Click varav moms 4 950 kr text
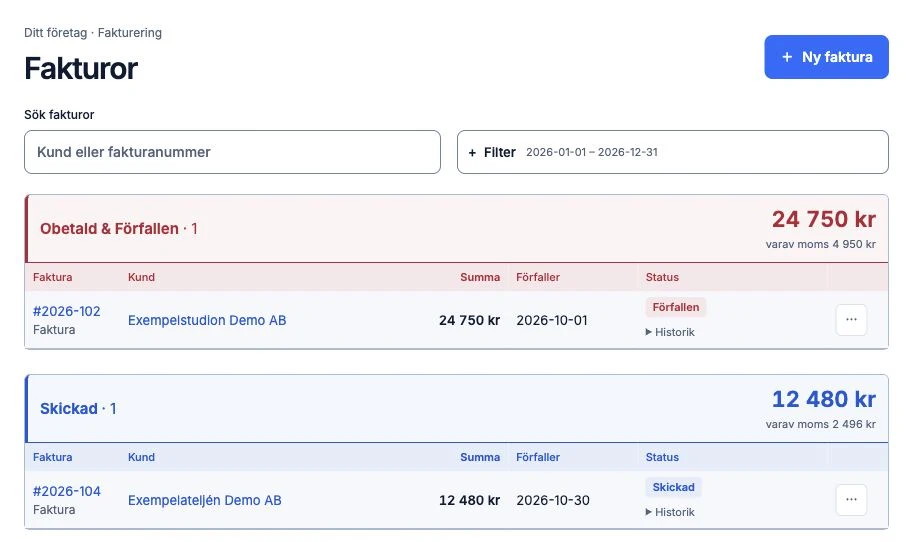913x542 pixels. [820, 244]
